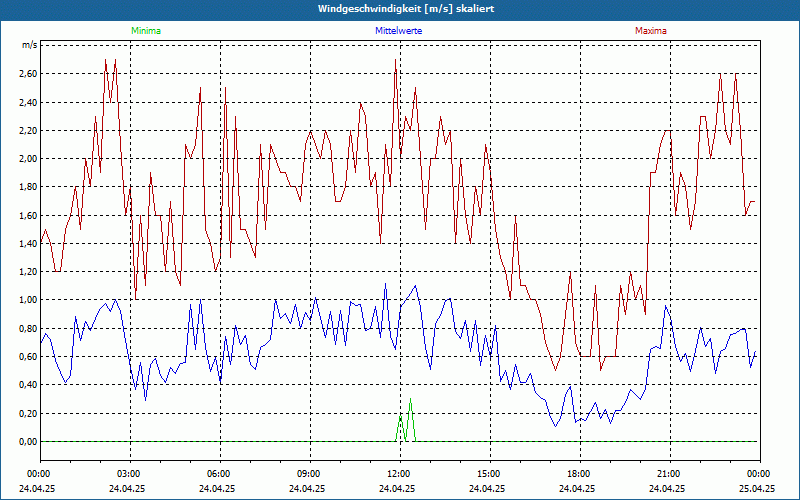Image resolution: width=800 pixels, height=500 pixels.
Task: Select the green 'Minima' legend label
Action: coord(146,31)
